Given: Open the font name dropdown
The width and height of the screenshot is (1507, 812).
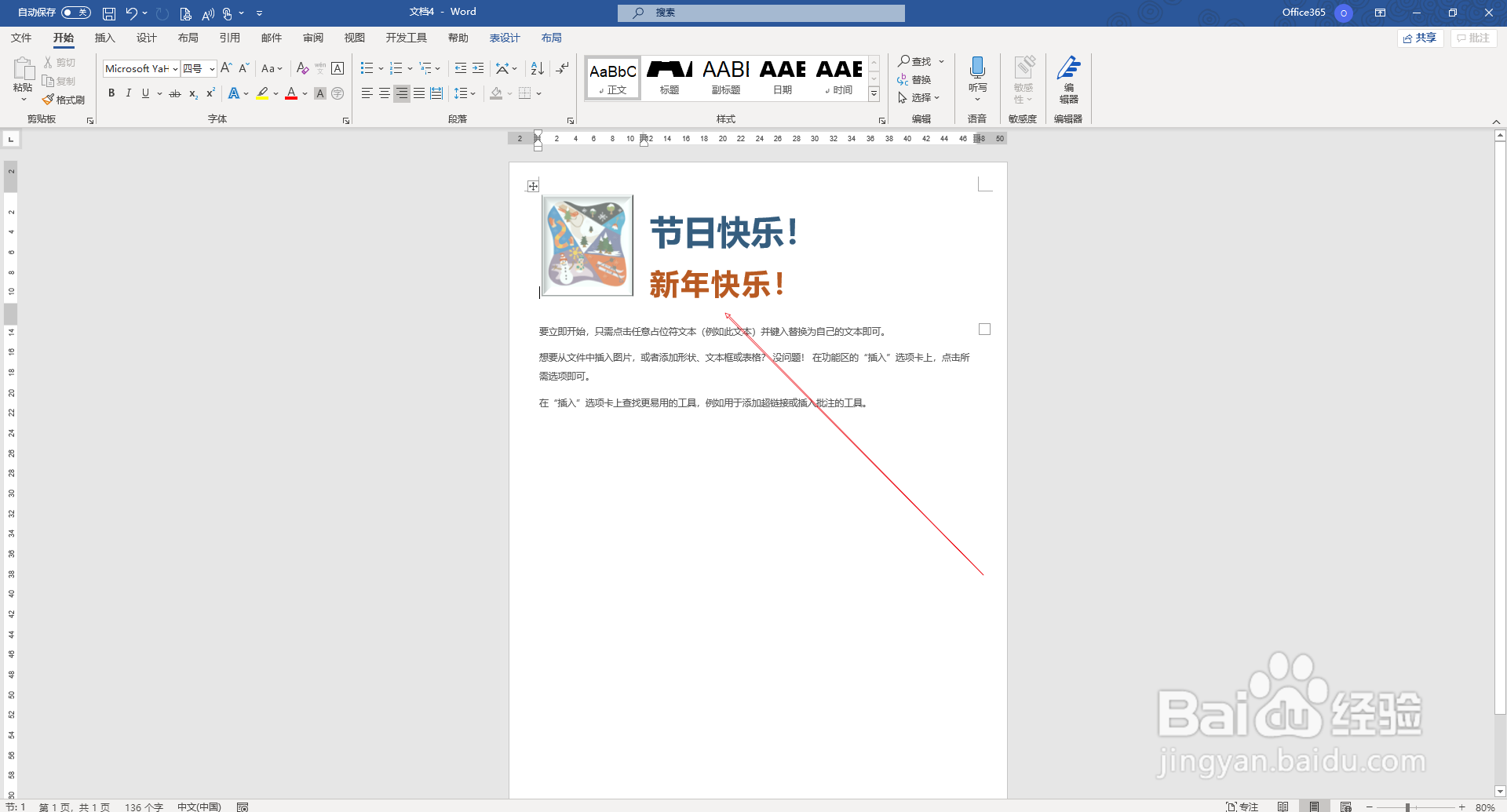Looking at the screenshot, I should tap(174, 68).
